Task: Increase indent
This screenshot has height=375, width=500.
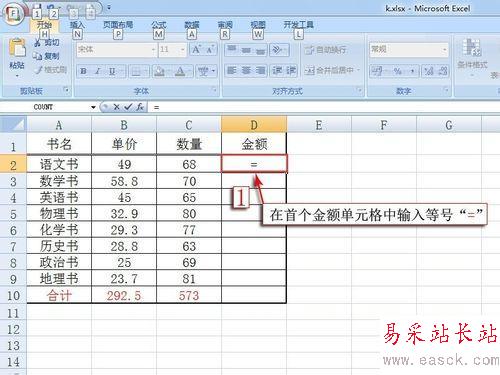Action: pyautogui.click(x=291, y=71)
